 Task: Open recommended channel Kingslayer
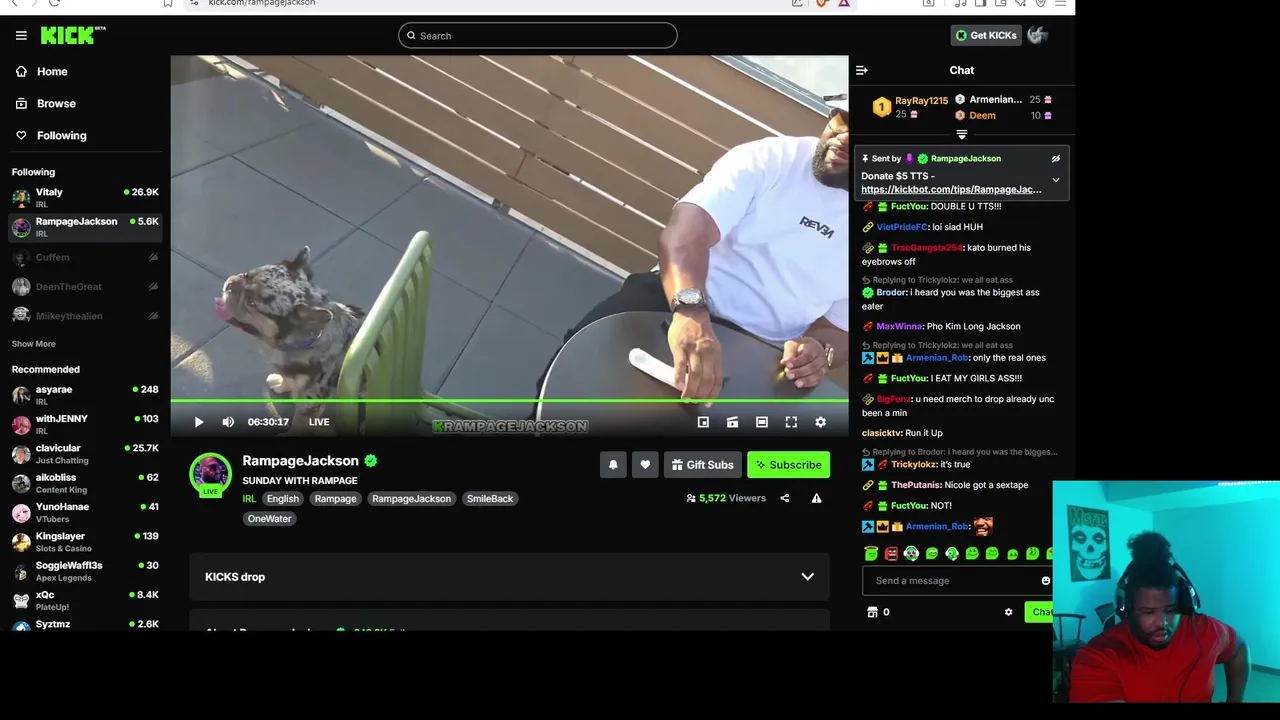(x=85, y=542)
